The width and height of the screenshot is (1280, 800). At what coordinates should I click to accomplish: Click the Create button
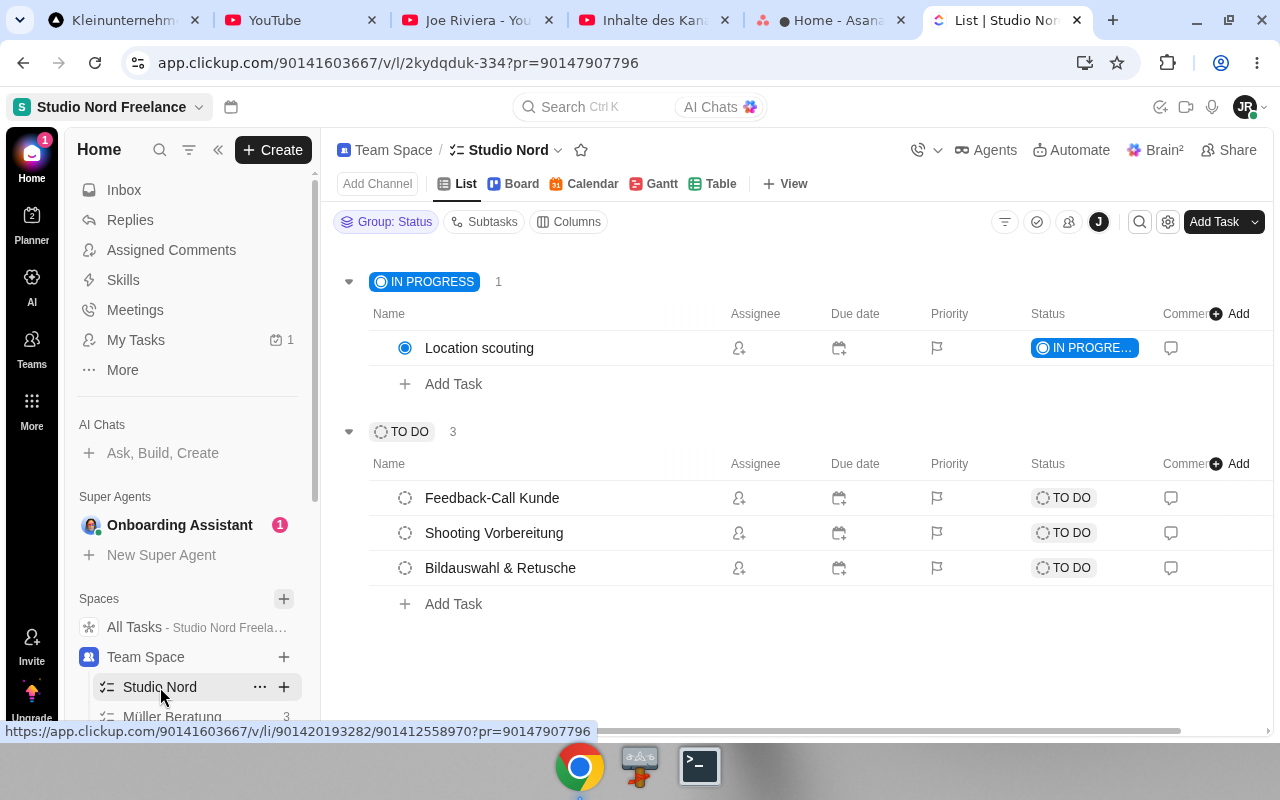click(x=273, y=150)
